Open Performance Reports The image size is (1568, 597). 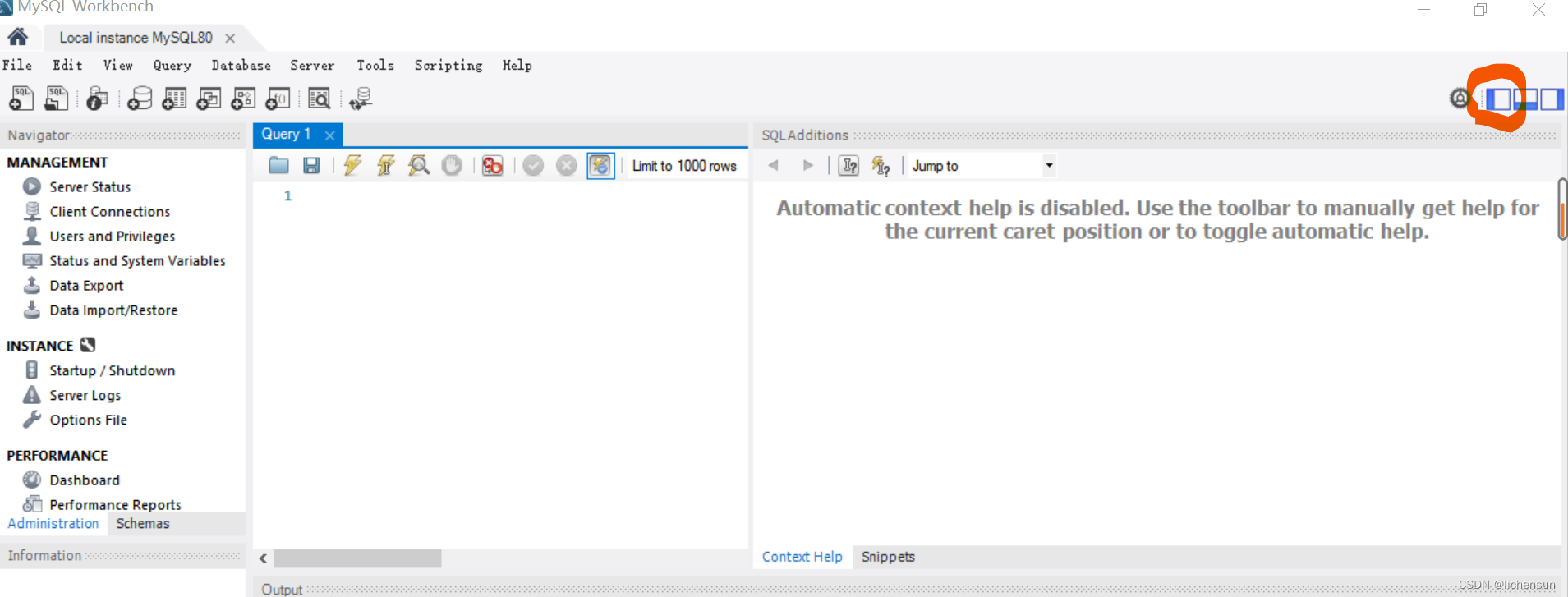point(115,504)
